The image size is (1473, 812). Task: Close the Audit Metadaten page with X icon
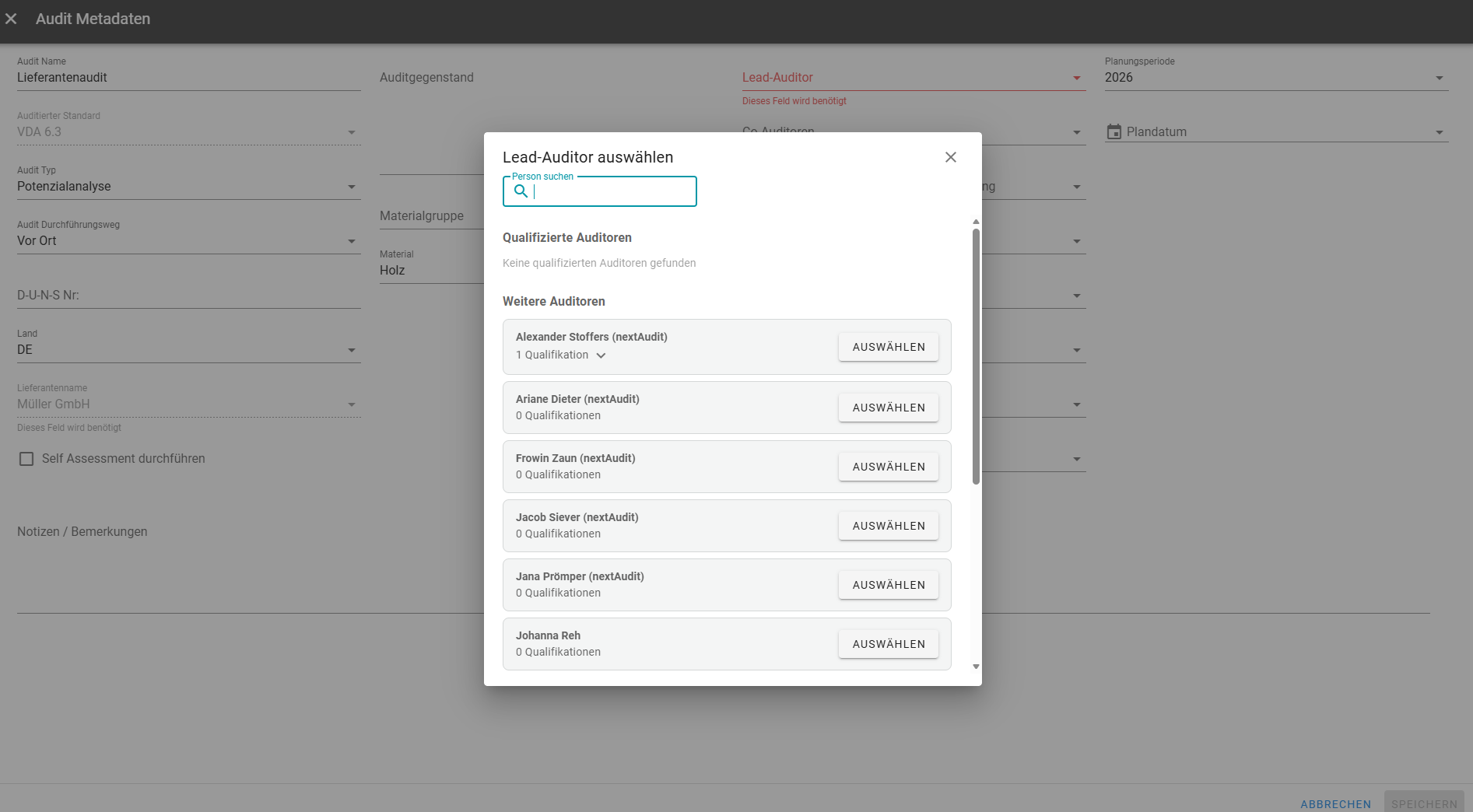point(11,19)
